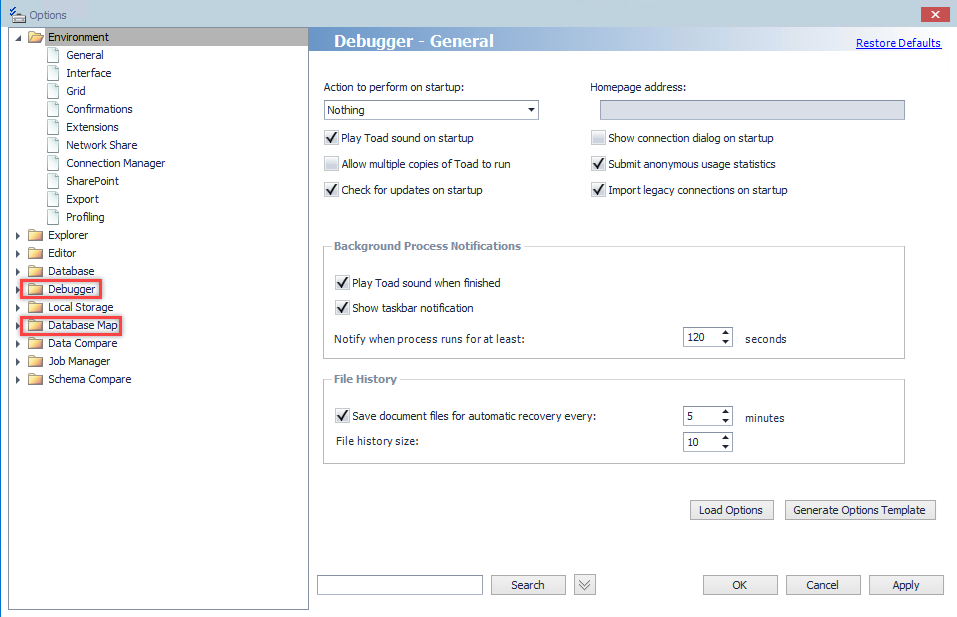Image resolution: width=957 pixels, height=617 pixels.
Task: Collapse the Environment tree node arrow
Action: pos(18,38)
